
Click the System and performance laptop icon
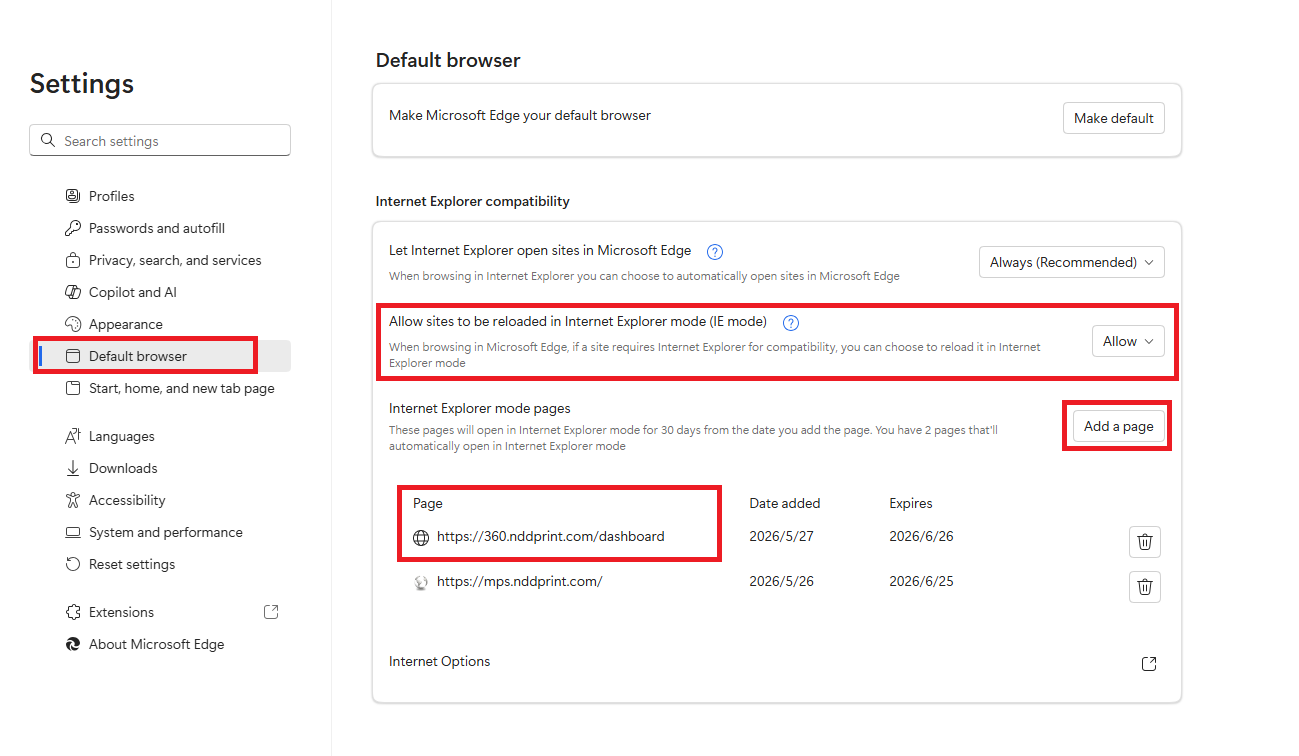click(x=72, y=532)
